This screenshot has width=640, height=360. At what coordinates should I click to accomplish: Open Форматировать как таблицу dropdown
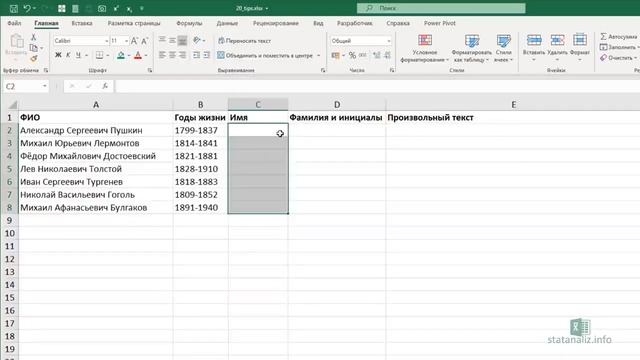471,49
